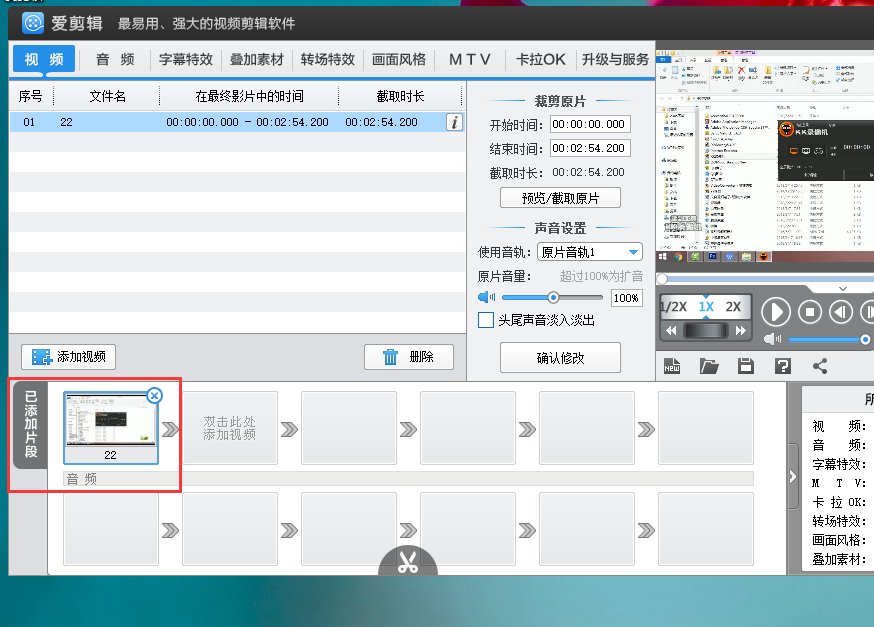Switch to the 音频 tab
This screenshot has width=874, height=627.
click(x=113, y=59)
